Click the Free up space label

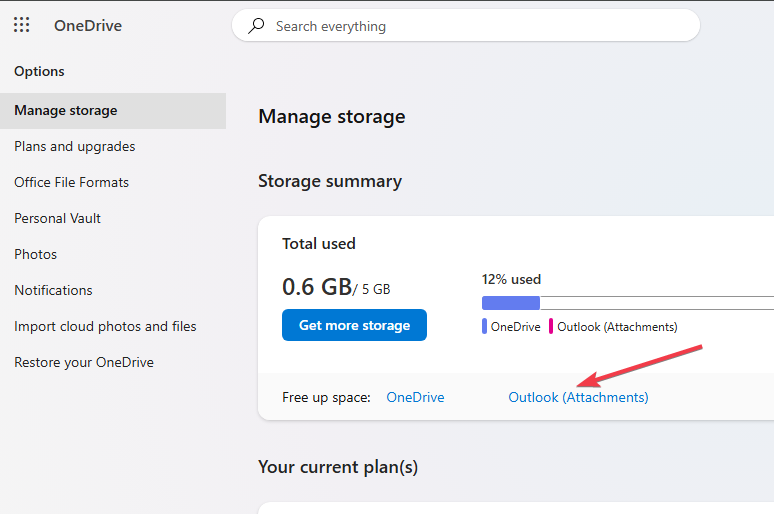(326, 397)
